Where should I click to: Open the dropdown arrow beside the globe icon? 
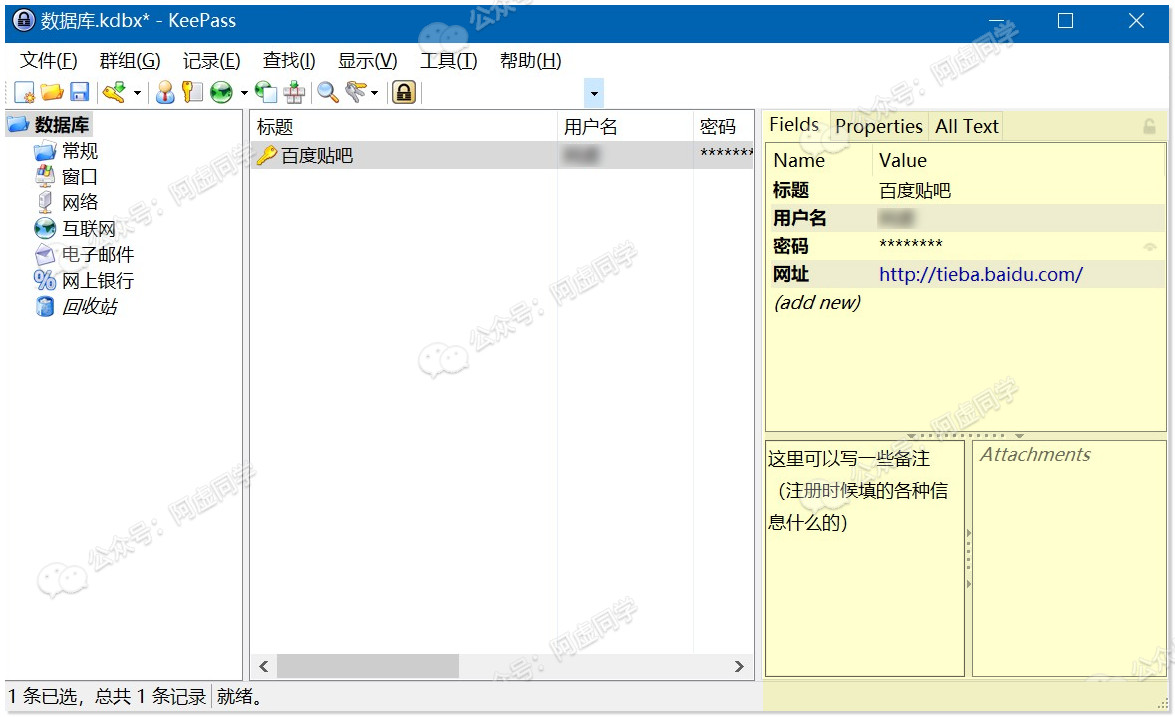[244, 93]
